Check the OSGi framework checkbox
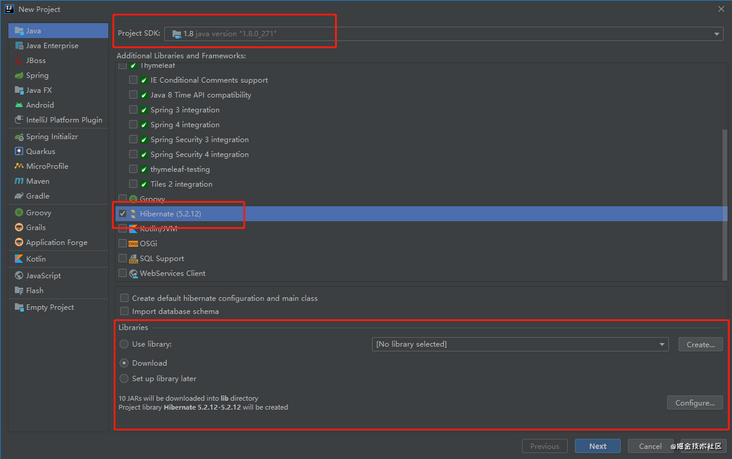Viewport: 732px width, 459px height. [x=122, y=244]
